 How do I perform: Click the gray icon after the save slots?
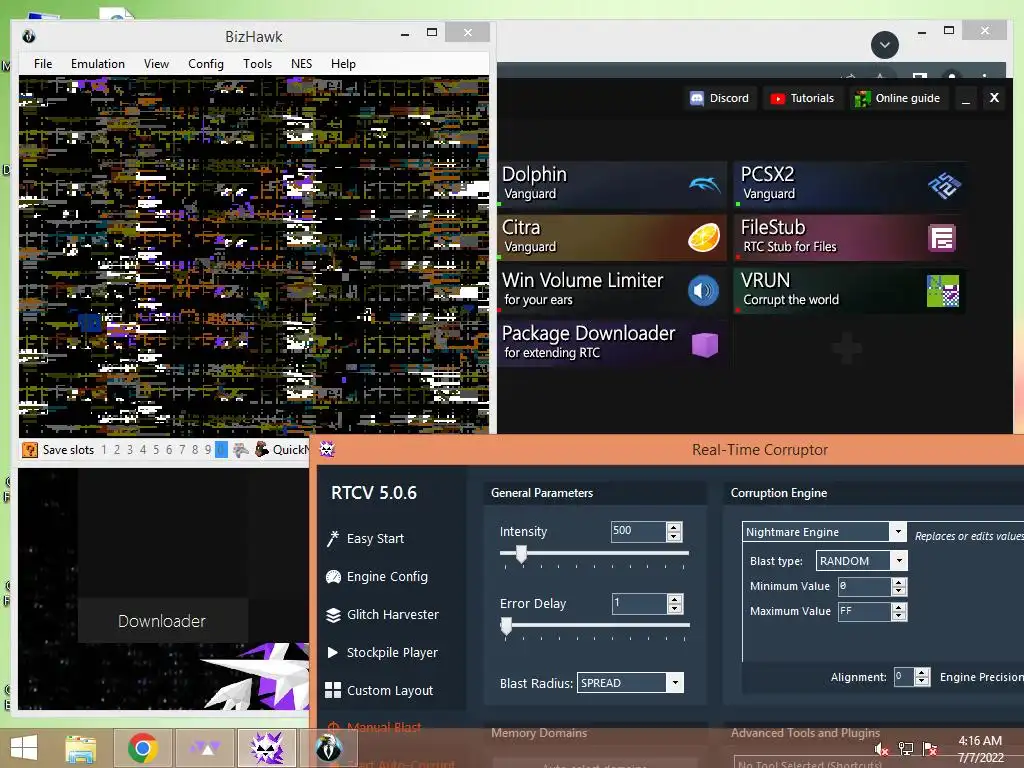(241, 450)
